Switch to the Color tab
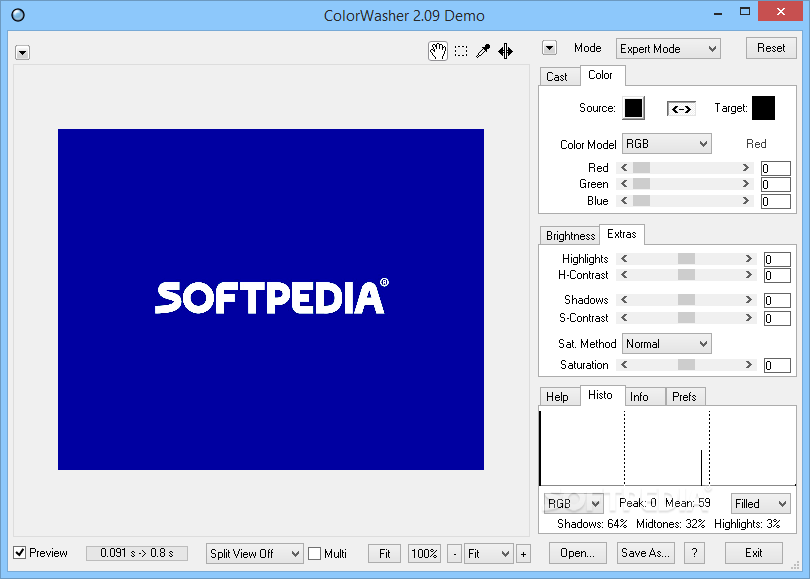 [600, 75]
